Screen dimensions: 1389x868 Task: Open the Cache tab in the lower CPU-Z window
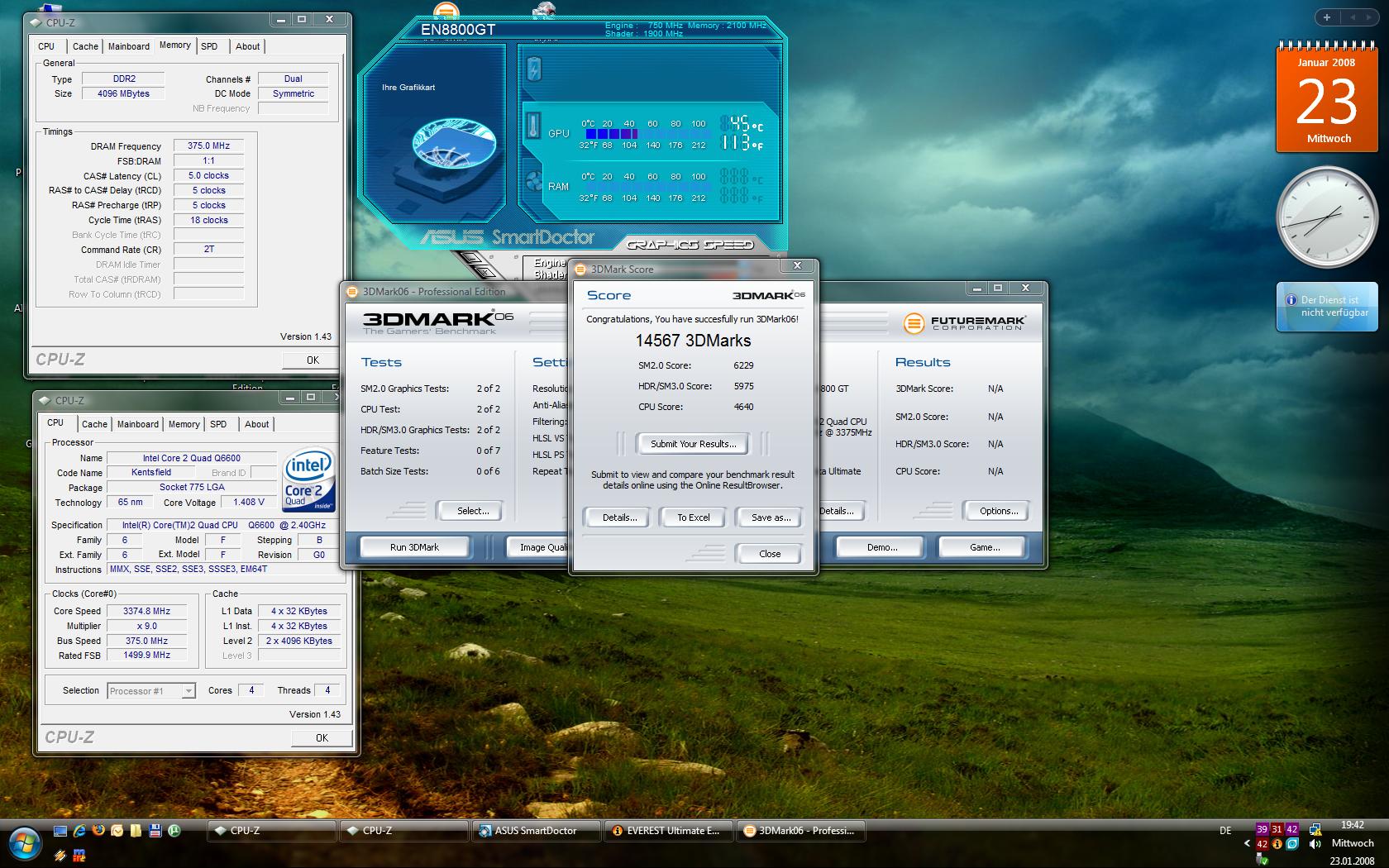[x=94, y=424]
